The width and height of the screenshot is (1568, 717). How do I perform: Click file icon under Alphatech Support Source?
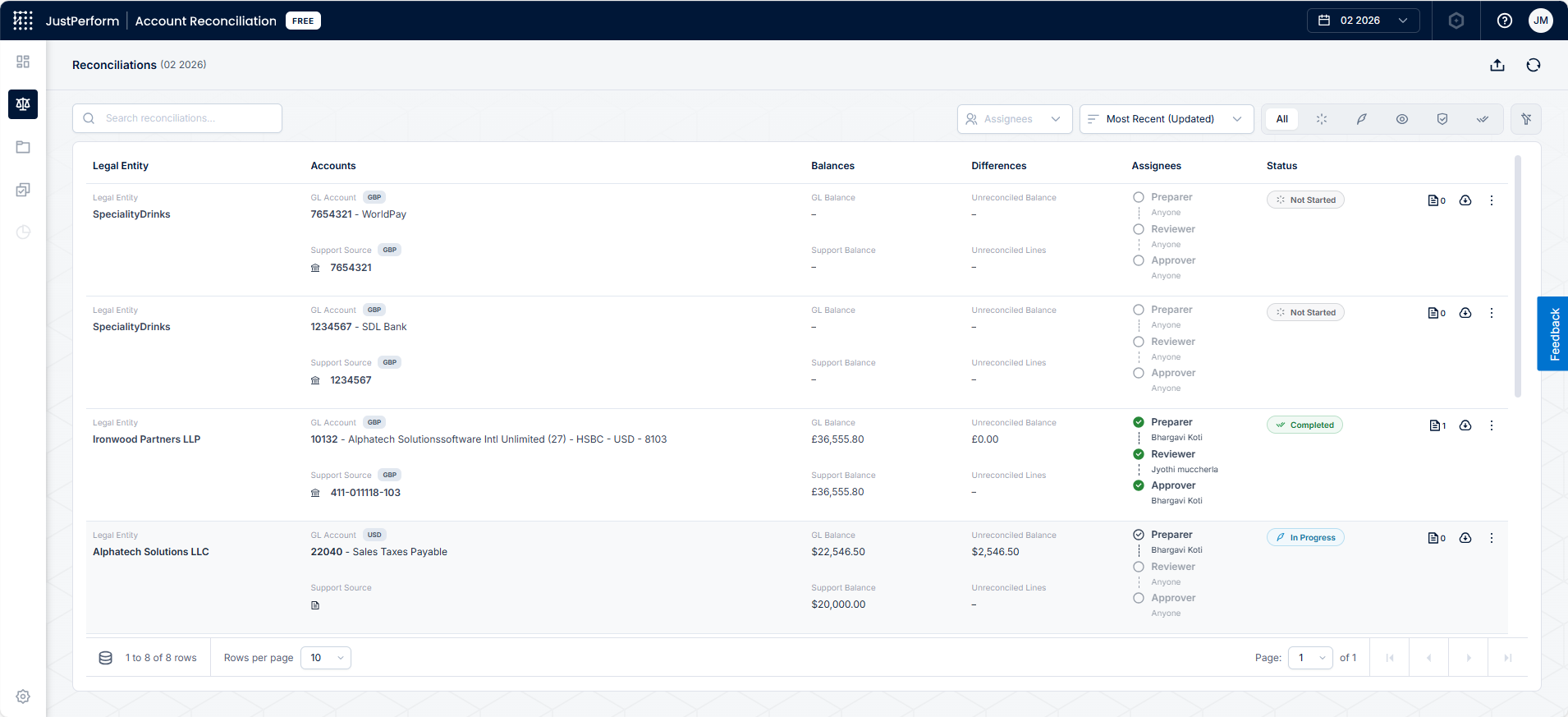click(x=315, y=605)
